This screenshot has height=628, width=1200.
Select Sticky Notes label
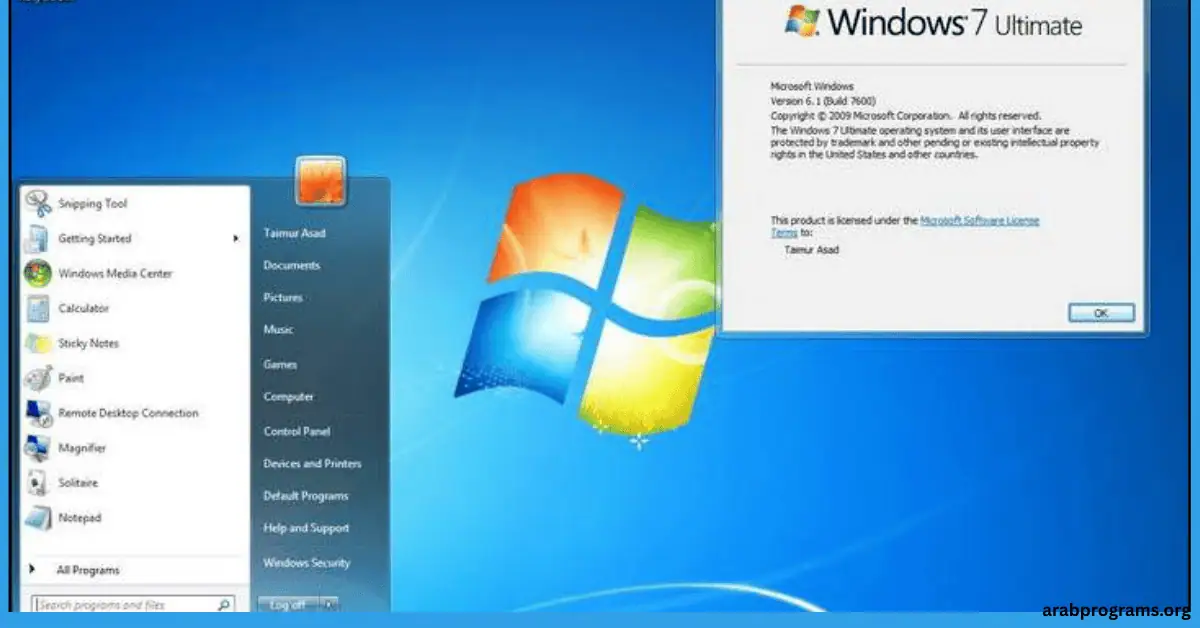tap(88, 343)
